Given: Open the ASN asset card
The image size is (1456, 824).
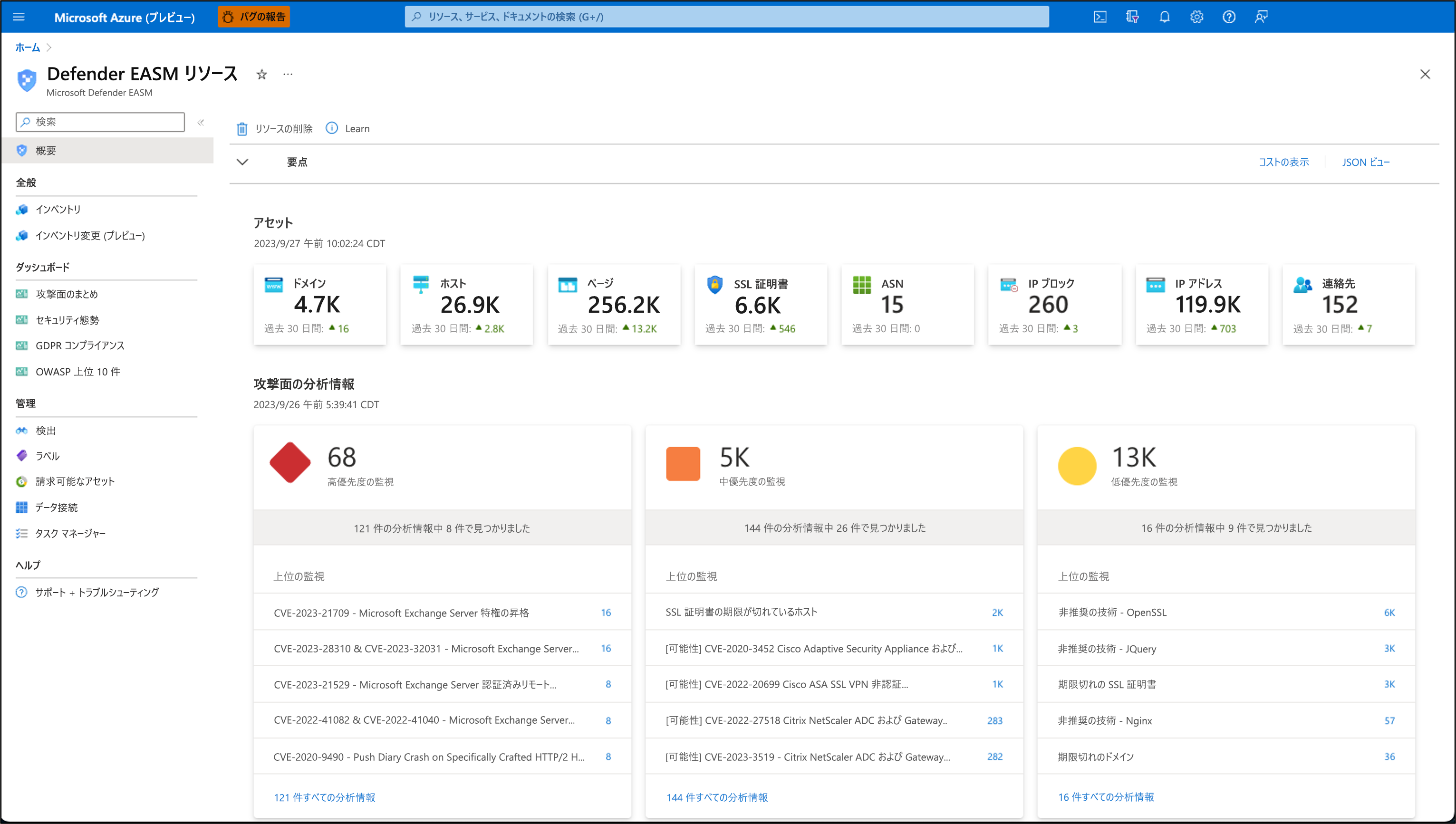Looking at the screenshot, I should 907,305.
